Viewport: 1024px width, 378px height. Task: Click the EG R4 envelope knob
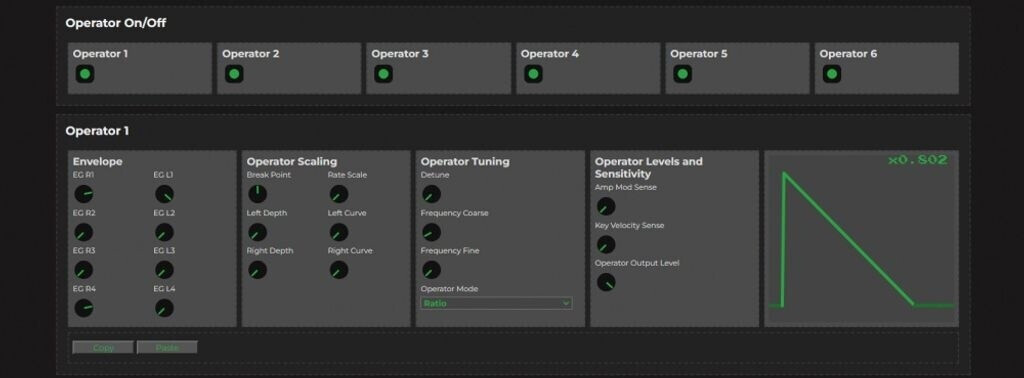click(x=84, y=307)
